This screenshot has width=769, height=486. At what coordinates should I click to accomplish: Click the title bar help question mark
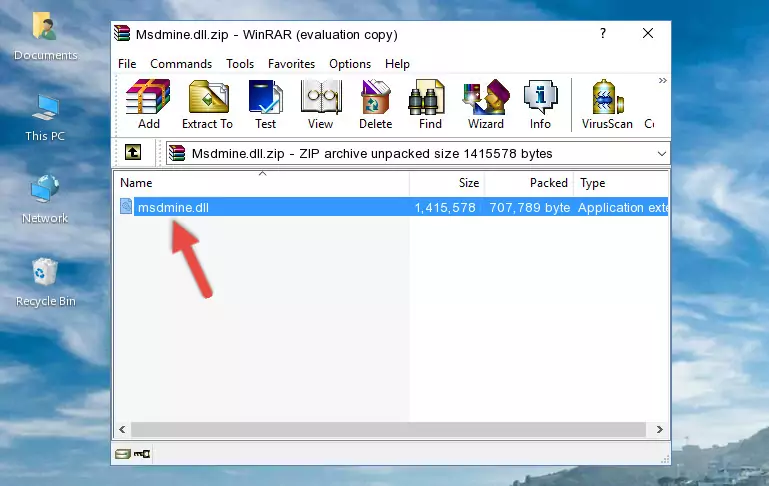click(603, 33)
